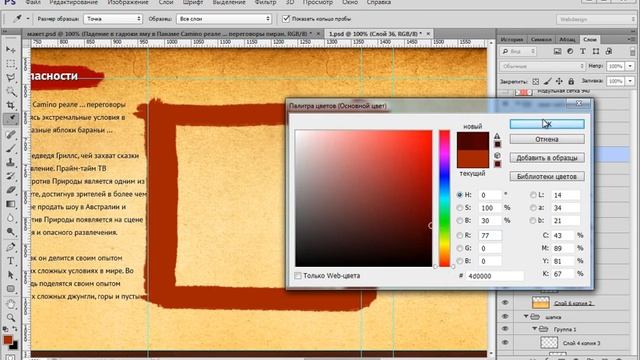
Task: Open the 'Фильтр' menu
Action: click(x=265, y=2)
